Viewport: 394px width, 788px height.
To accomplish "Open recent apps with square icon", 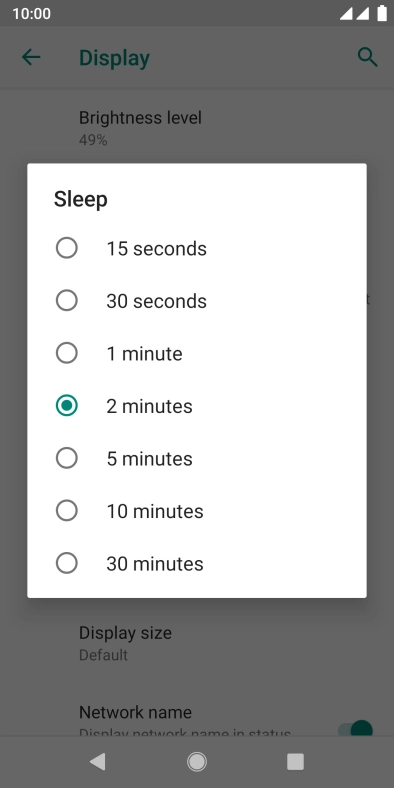I will pos(295,762).
